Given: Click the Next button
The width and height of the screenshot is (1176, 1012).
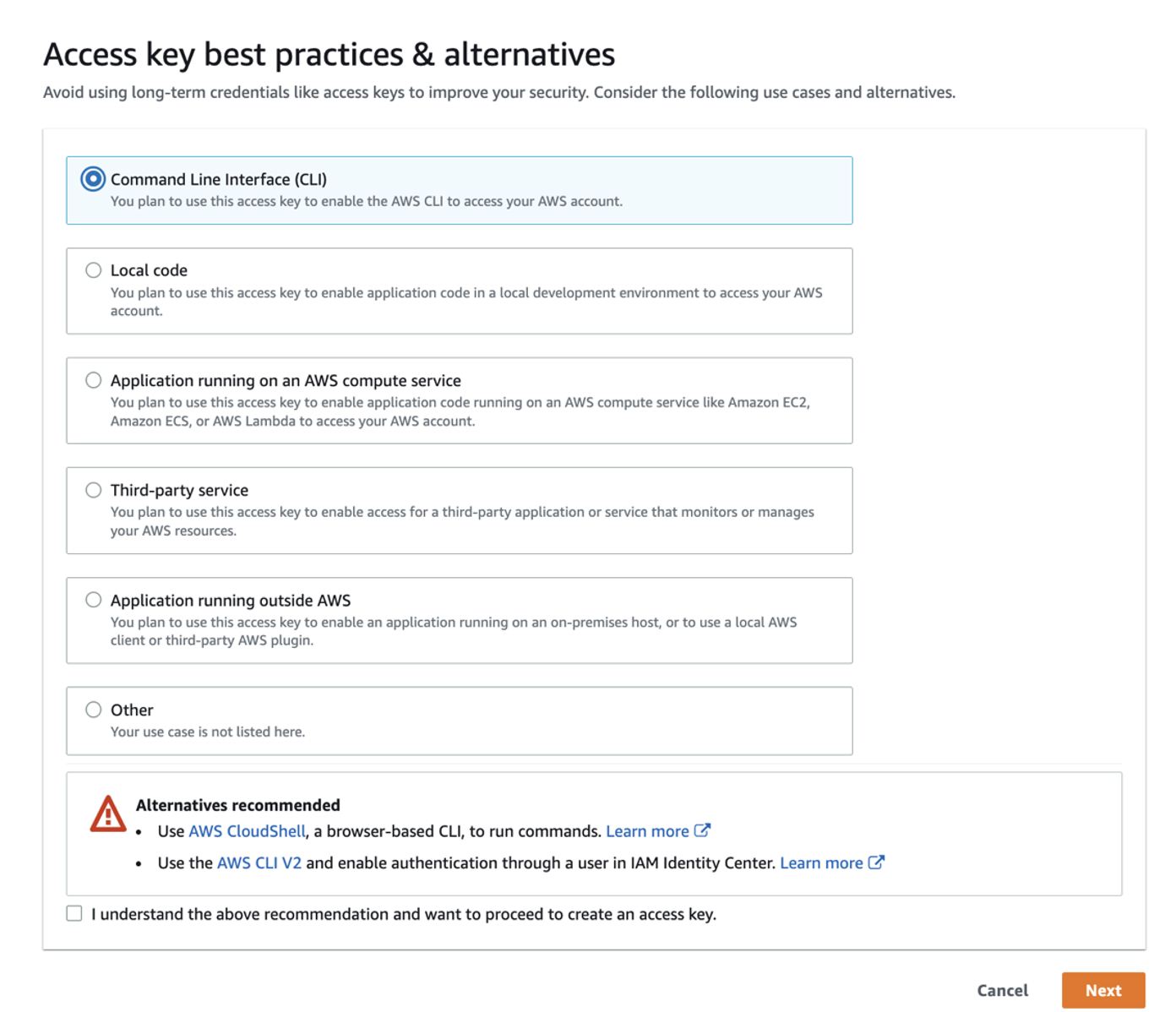Looking at the screenshot, I should [x=1103, y=990].
